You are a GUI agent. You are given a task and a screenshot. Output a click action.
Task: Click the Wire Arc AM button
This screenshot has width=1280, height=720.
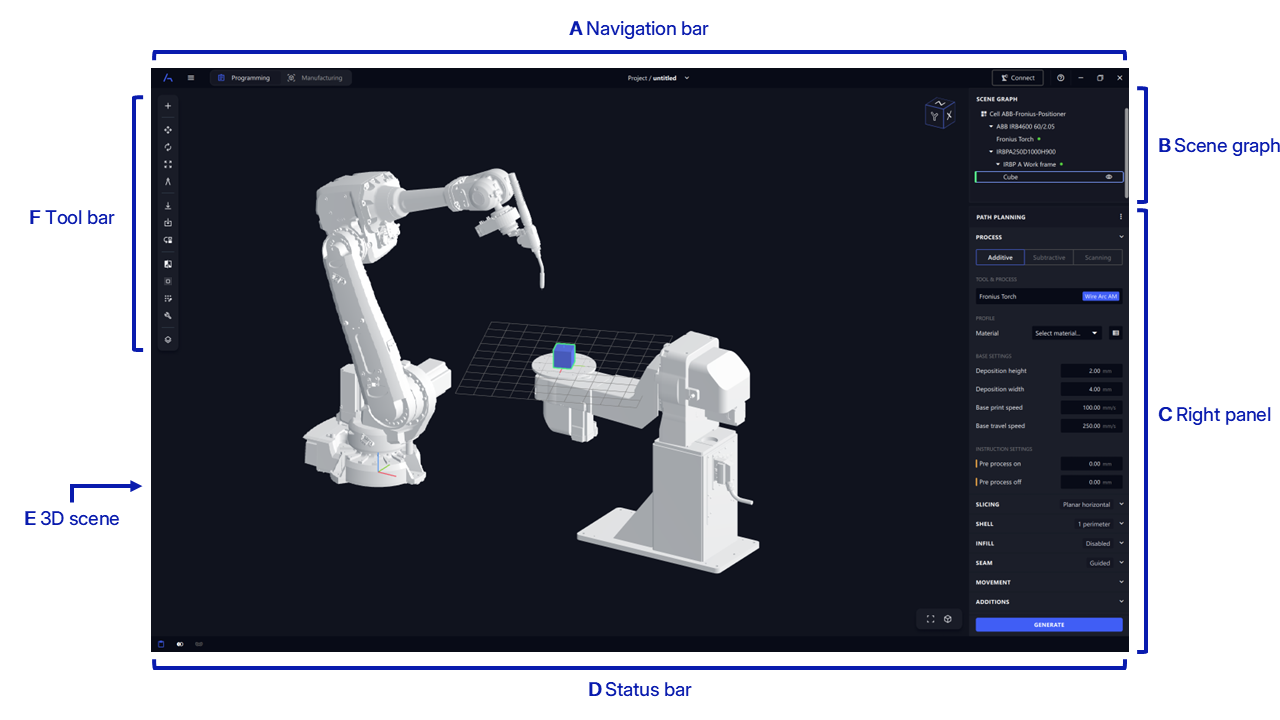tap(1100, 296)
